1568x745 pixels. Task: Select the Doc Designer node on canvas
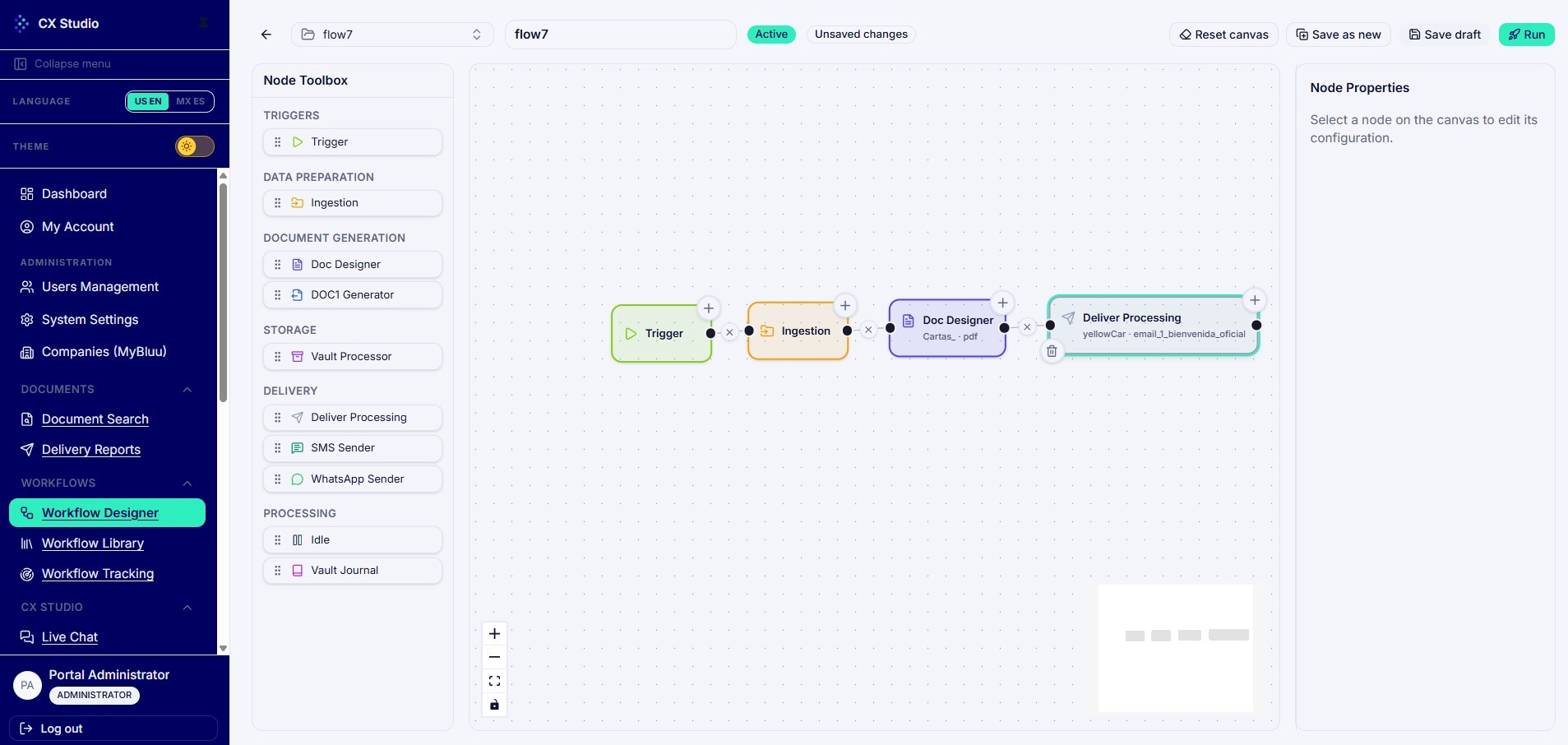pyautogui.click(x=947, y=328)
